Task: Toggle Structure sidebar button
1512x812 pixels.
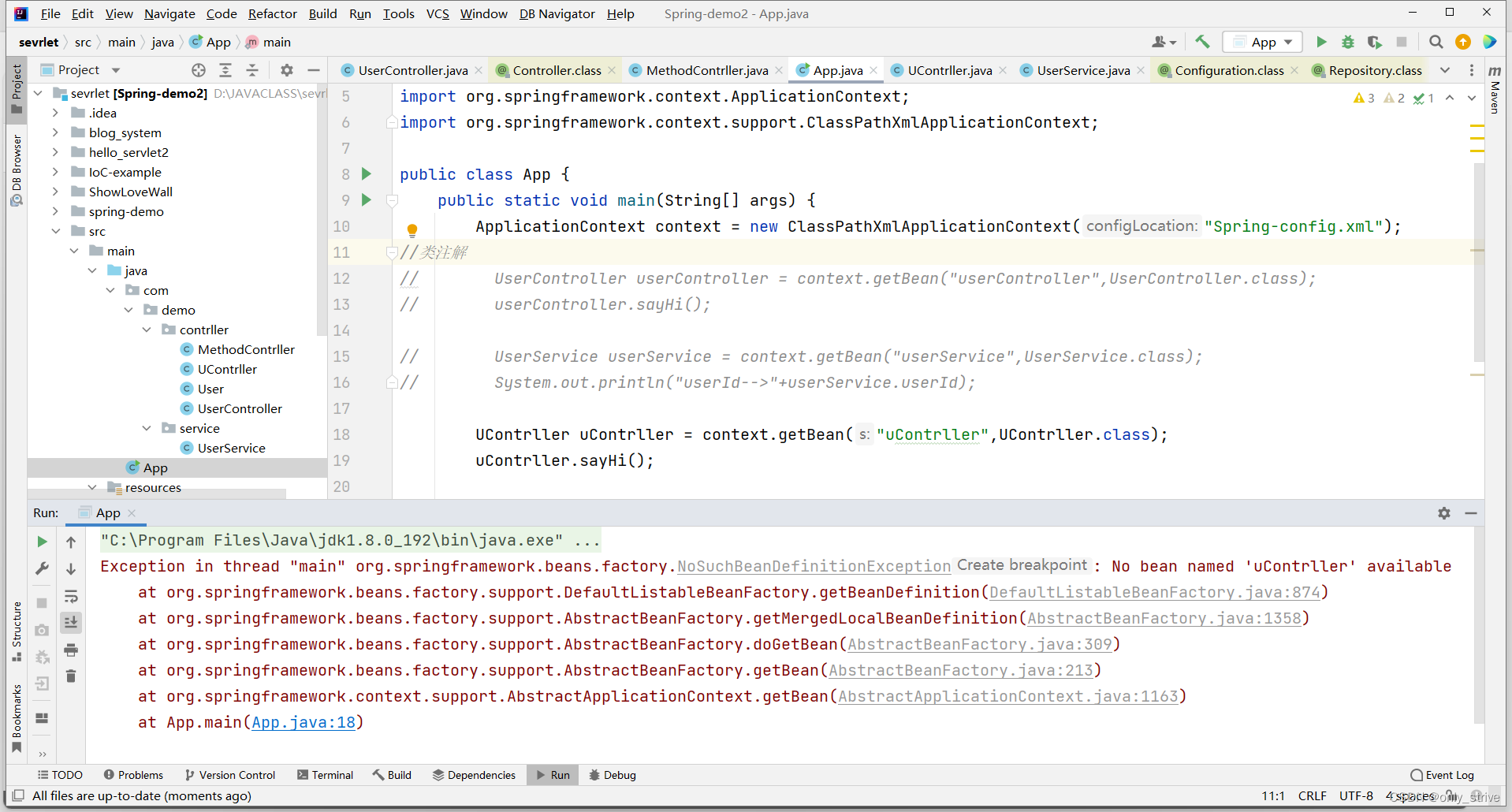Action: tap(17, 631)
